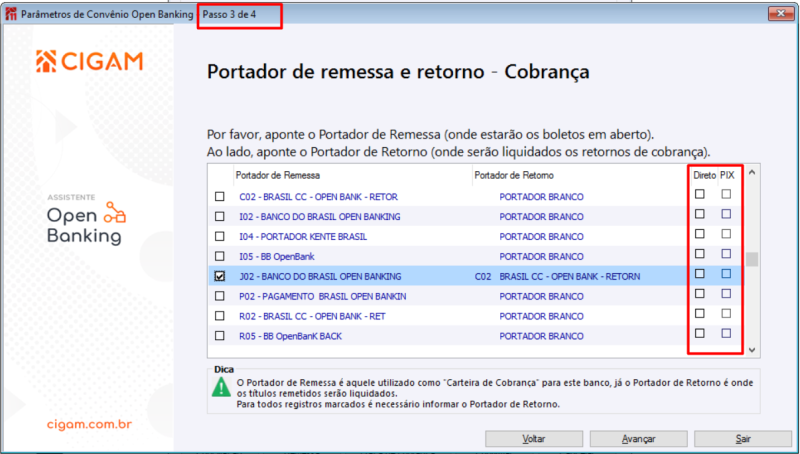The image size is (800, 454).
Task: Enable Direto for the C02 - BRASIL CC row
Action: point(700,194)
